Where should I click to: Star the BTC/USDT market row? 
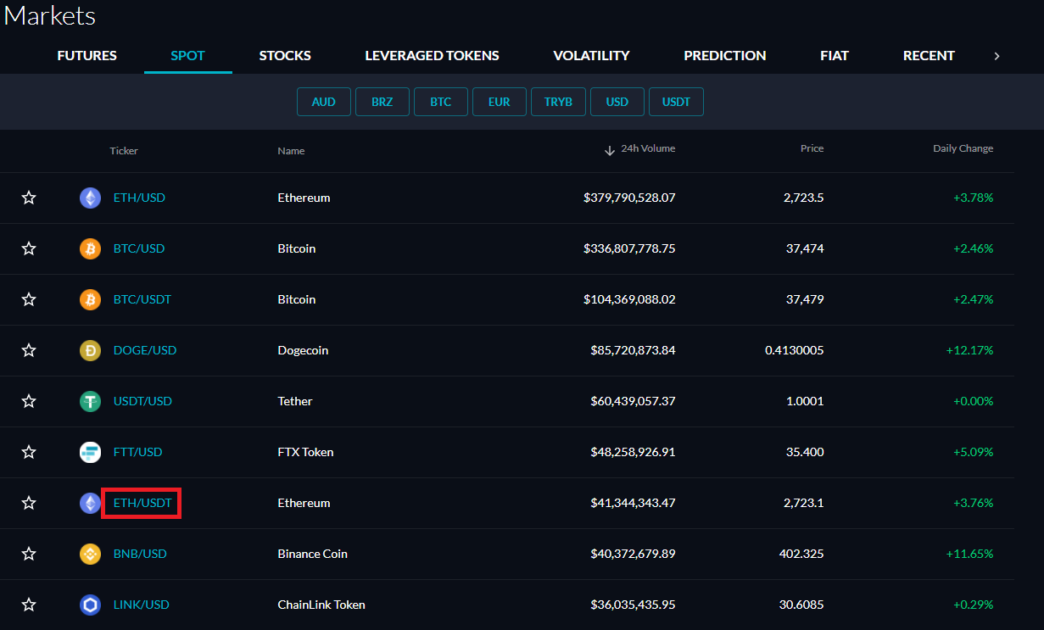pos(29,300)
